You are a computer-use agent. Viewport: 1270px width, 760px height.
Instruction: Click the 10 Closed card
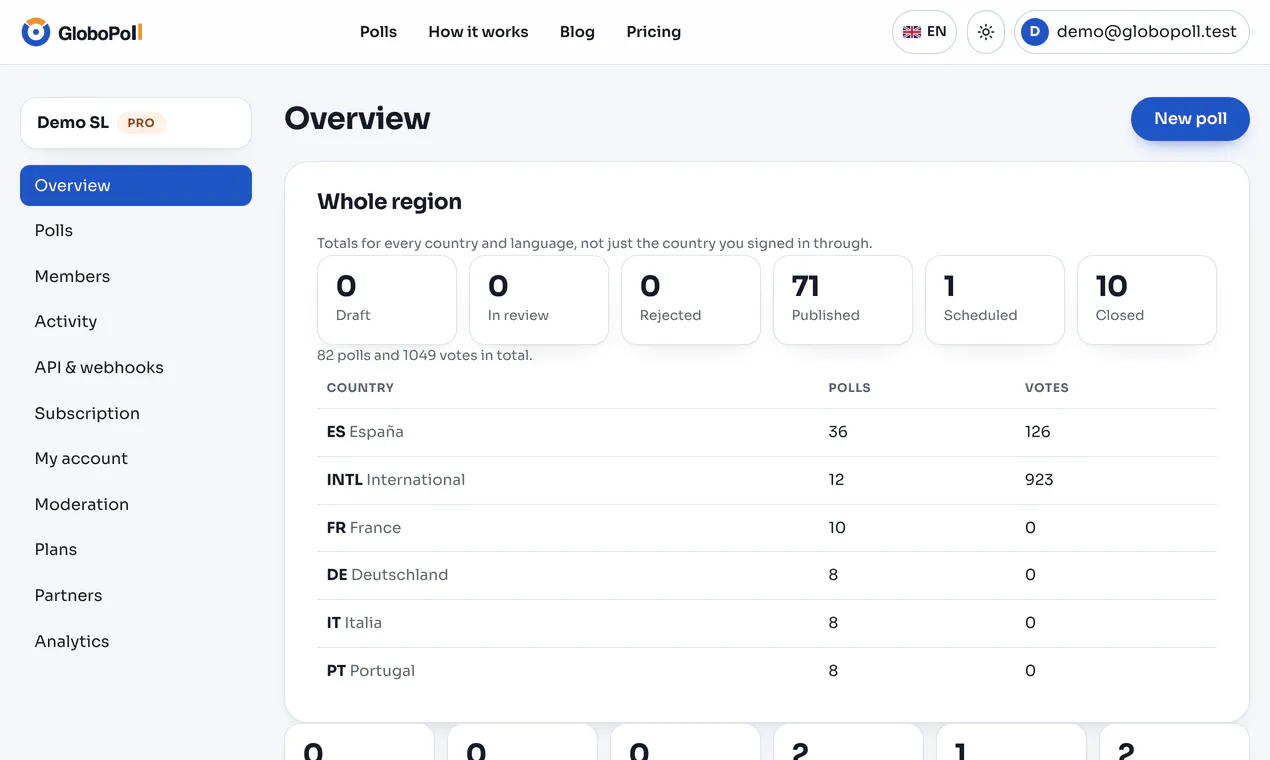click(x=1147, y=300)
